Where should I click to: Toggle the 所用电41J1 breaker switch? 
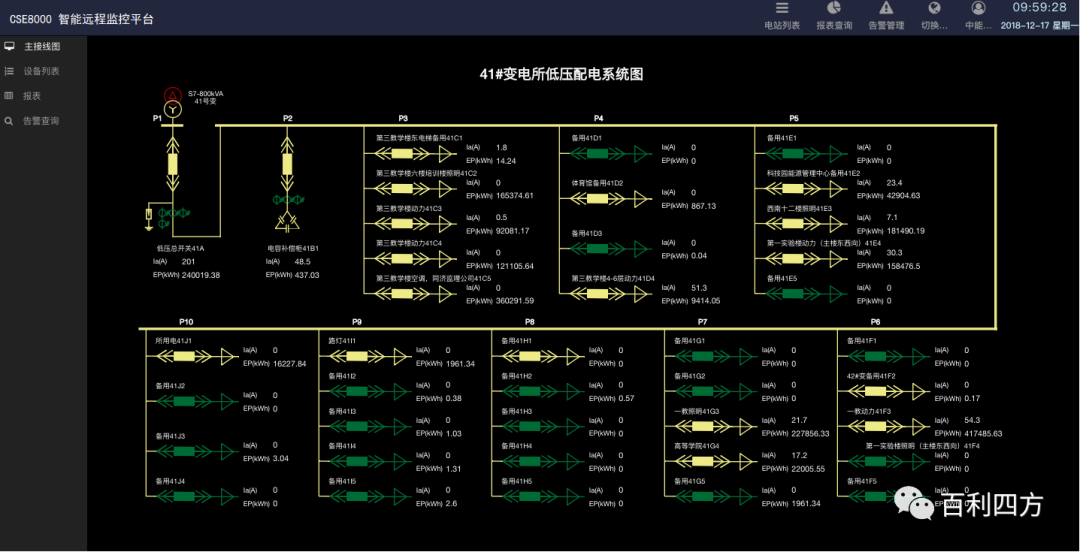[x=183, y=357]
